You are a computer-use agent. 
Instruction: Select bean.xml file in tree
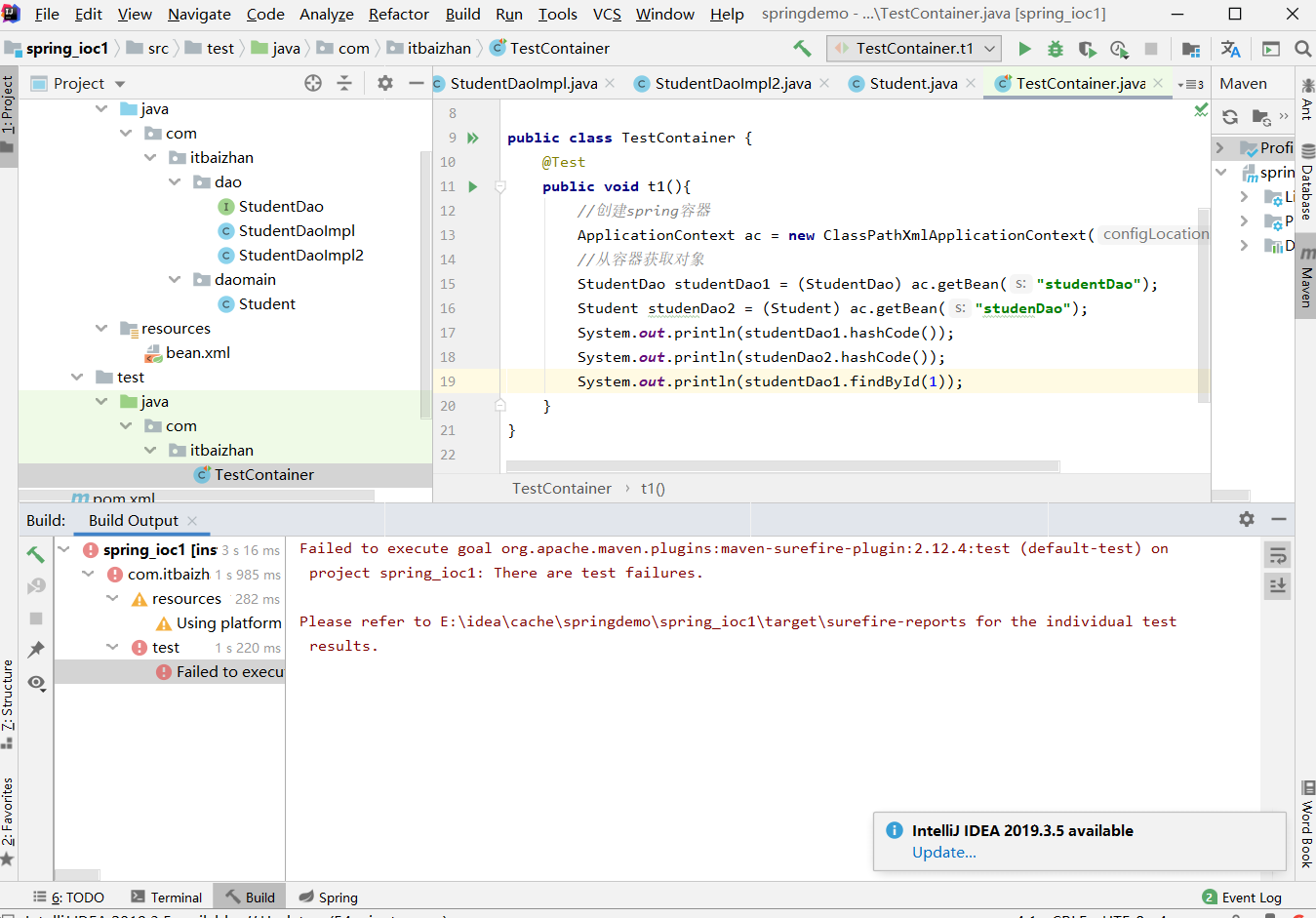(187, 352)
